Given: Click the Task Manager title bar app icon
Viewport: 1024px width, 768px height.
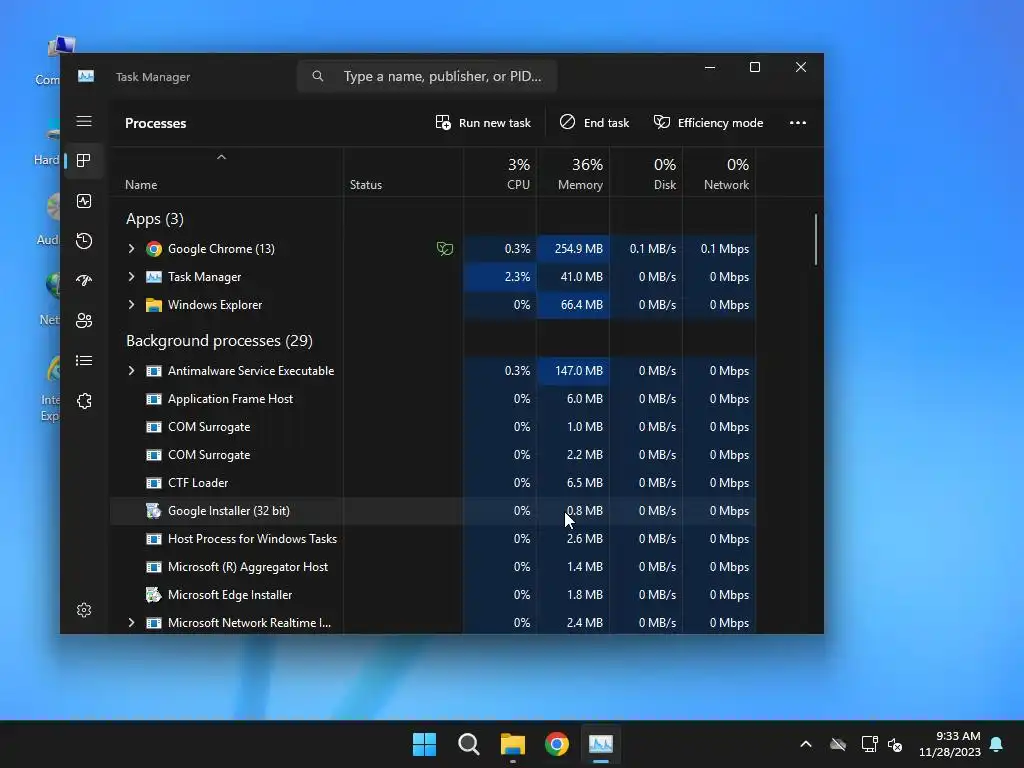Looking at the screenshot, I should coord(86,76).
